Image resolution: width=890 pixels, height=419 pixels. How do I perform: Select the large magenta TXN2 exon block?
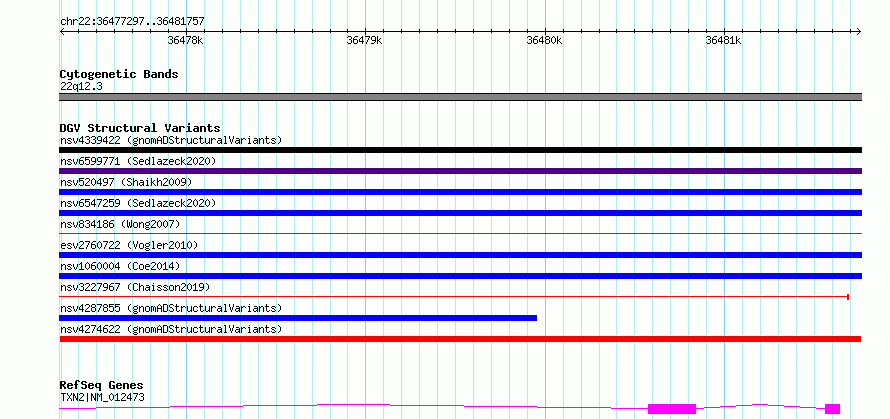coord(672,409)
